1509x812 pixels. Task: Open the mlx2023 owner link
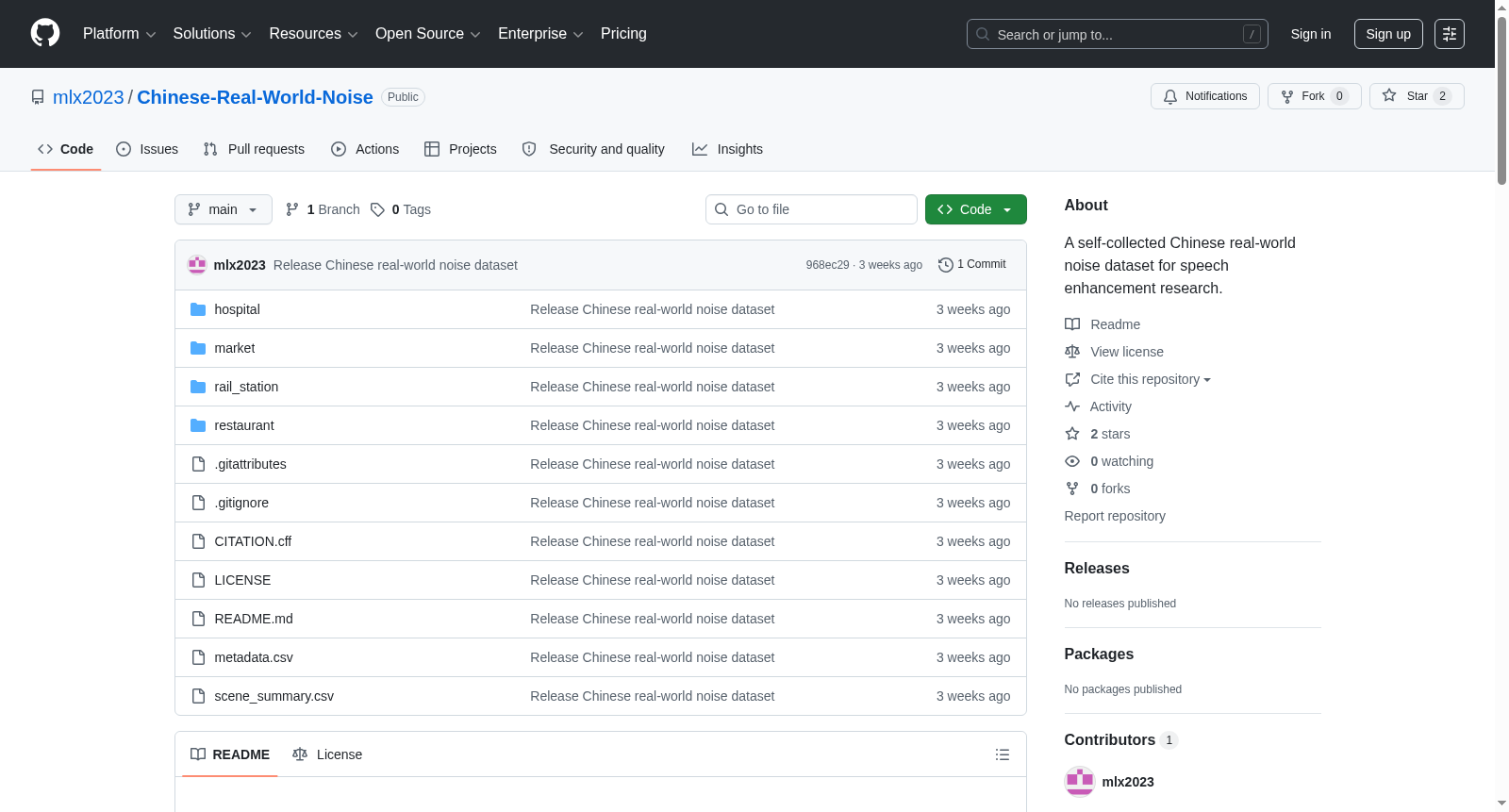click(x=89, y=97)
